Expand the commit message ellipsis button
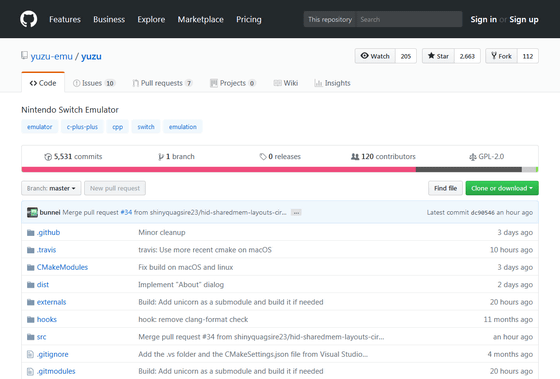This screenshot has height=379, width=560. click(296, 213)
